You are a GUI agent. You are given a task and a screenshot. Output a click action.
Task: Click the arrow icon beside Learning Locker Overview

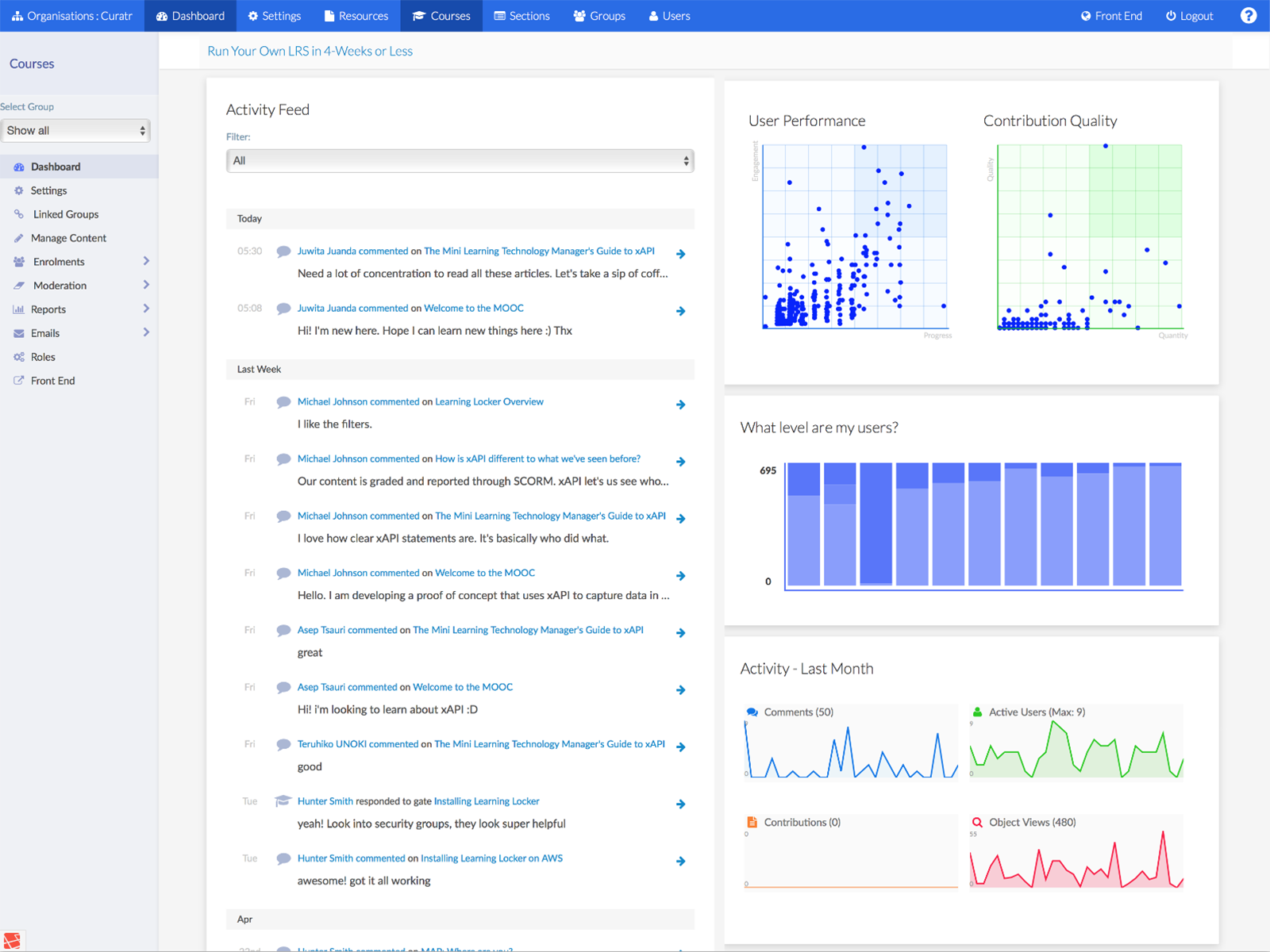(x=681, y=405)
